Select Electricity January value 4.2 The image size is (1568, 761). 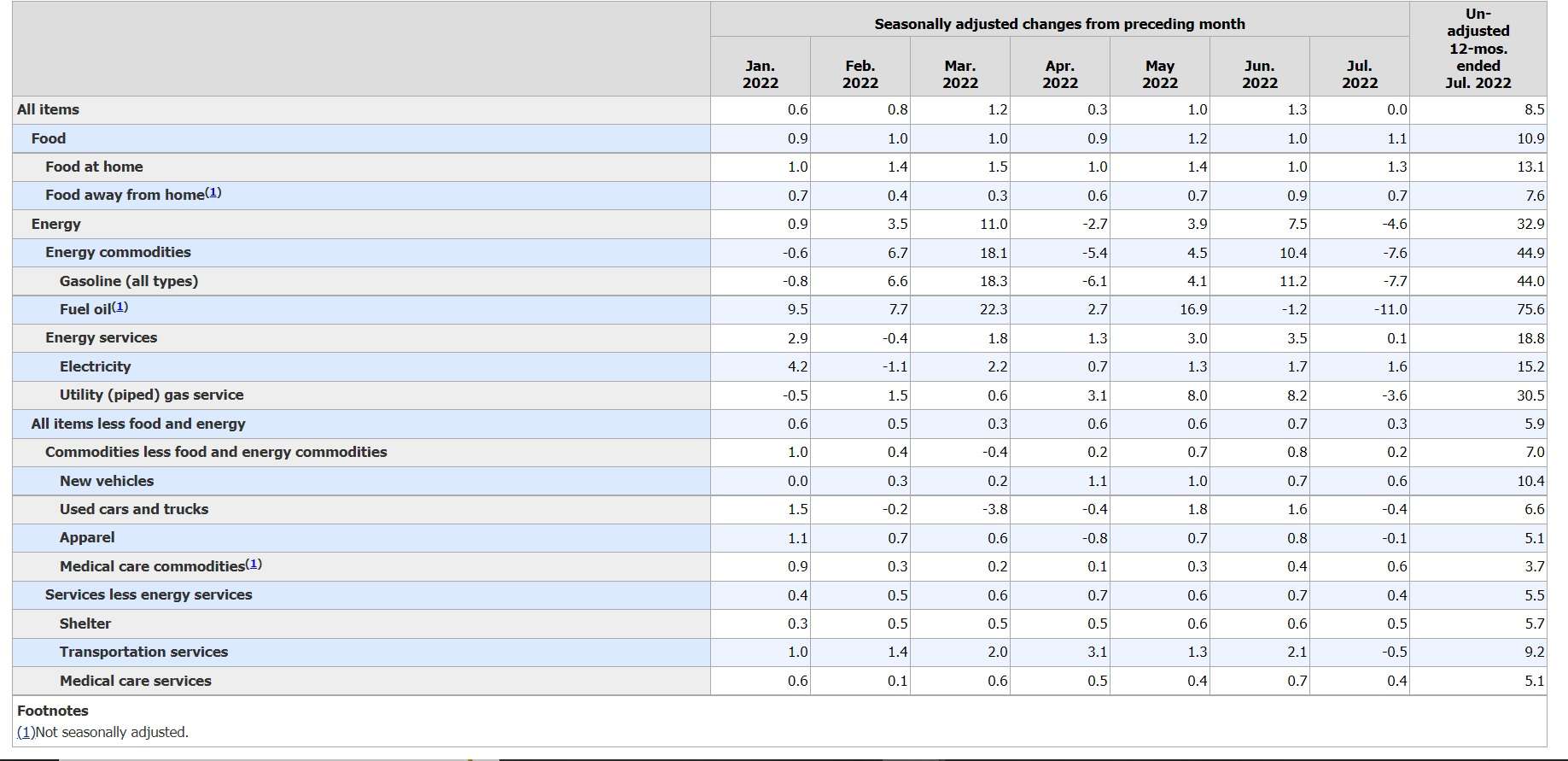[797, 366]
